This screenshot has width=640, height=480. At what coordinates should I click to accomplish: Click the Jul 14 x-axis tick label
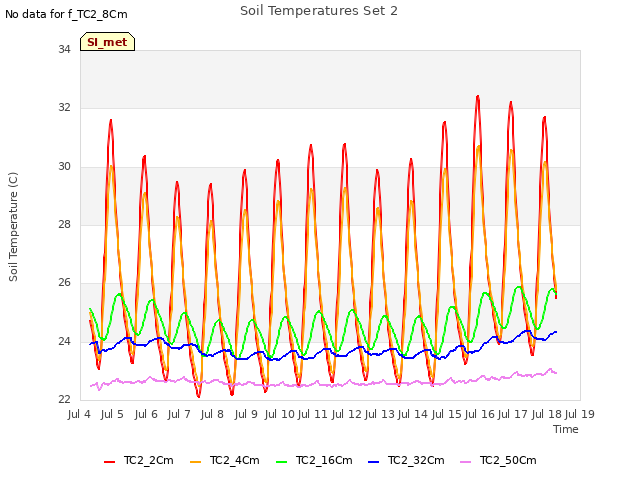pyautogui.click(x=413, y=414)
